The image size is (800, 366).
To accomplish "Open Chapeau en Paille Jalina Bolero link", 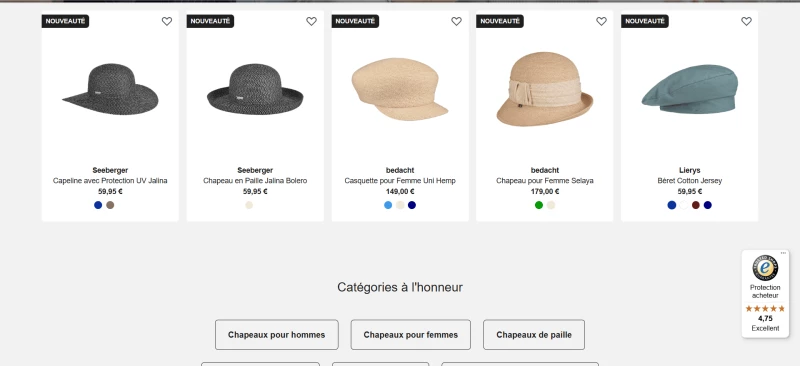I will coord(255,181).
